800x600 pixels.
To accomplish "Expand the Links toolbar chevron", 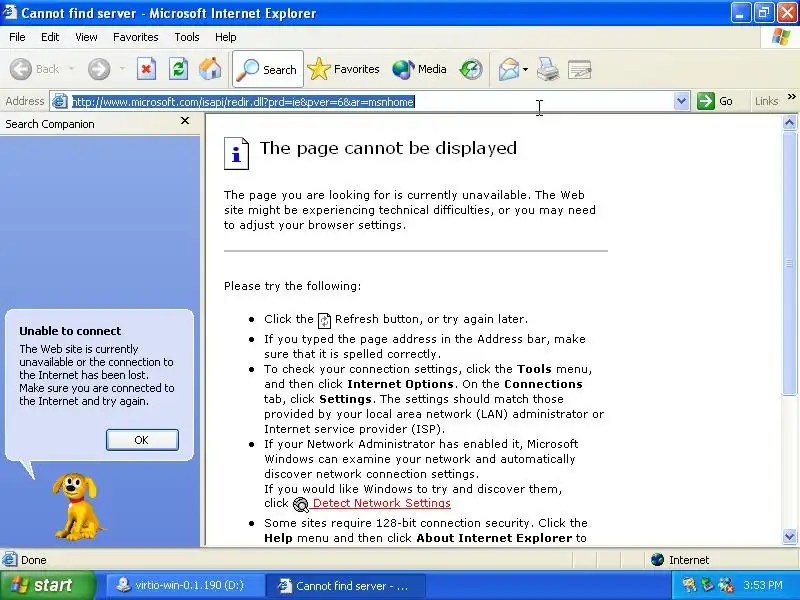I will pos(791,96).
